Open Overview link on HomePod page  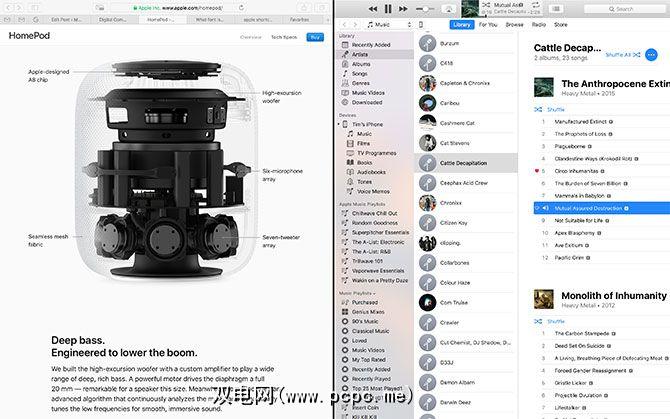click(251, 37)
